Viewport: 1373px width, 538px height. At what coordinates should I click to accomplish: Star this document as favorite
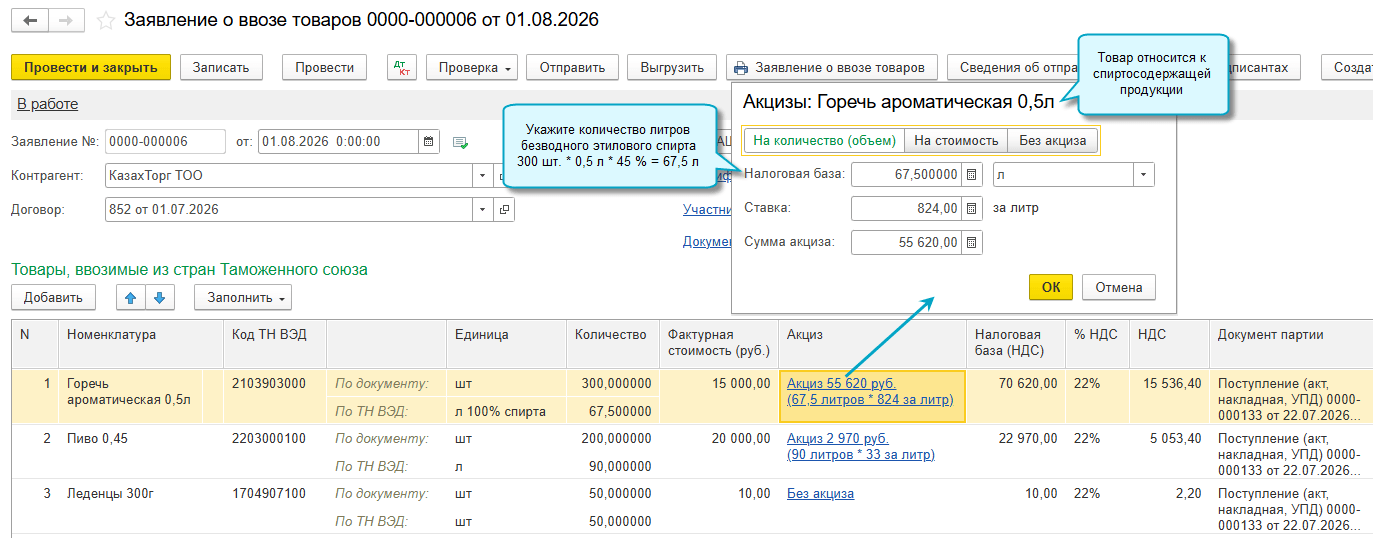pos(106,20)
